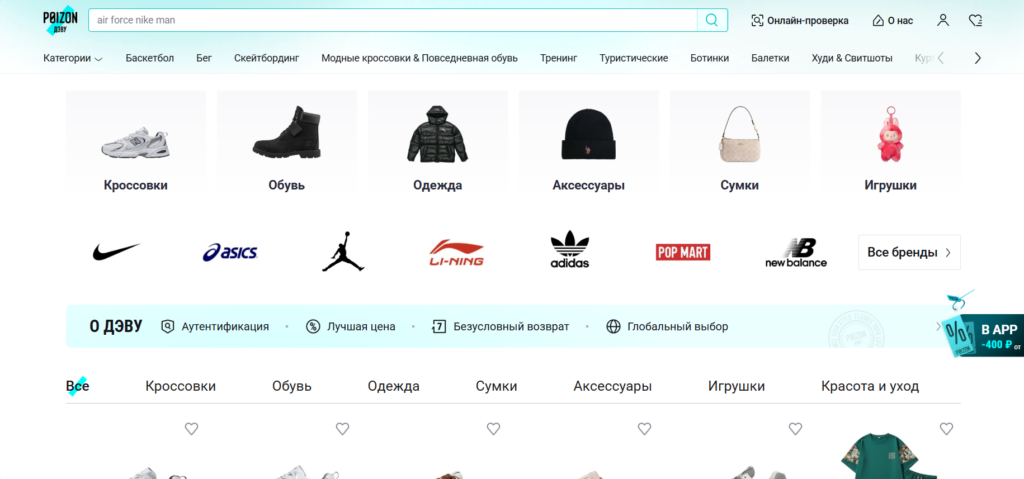
Task: Click the Безусловный возврат calendar icon
Action: tap(439, 326)
